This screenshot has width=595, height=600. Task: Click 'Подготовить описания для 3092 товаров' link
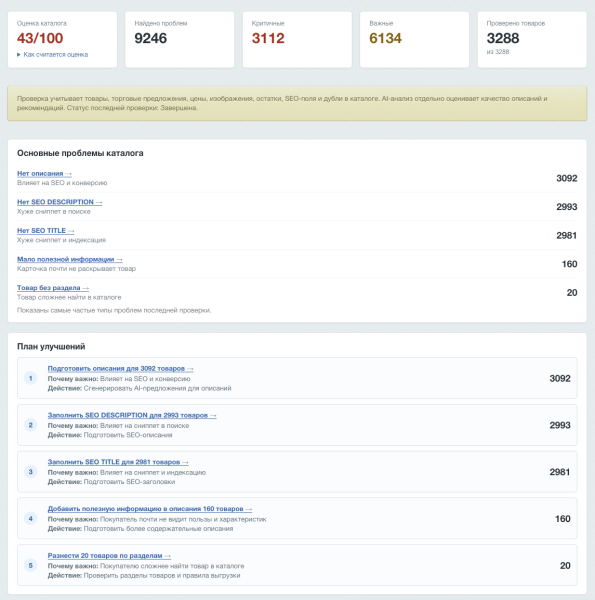(x=121, y=368)
